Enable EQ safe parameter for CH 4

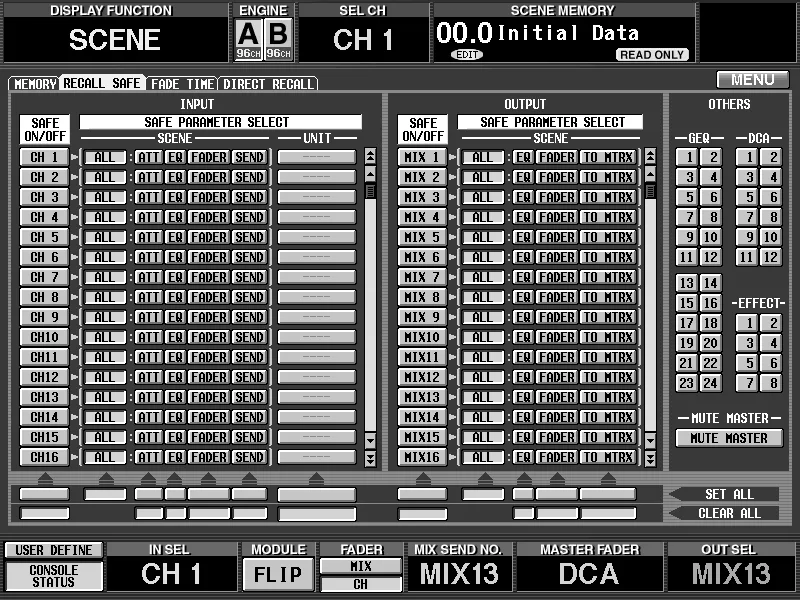[x=176, y=217]
